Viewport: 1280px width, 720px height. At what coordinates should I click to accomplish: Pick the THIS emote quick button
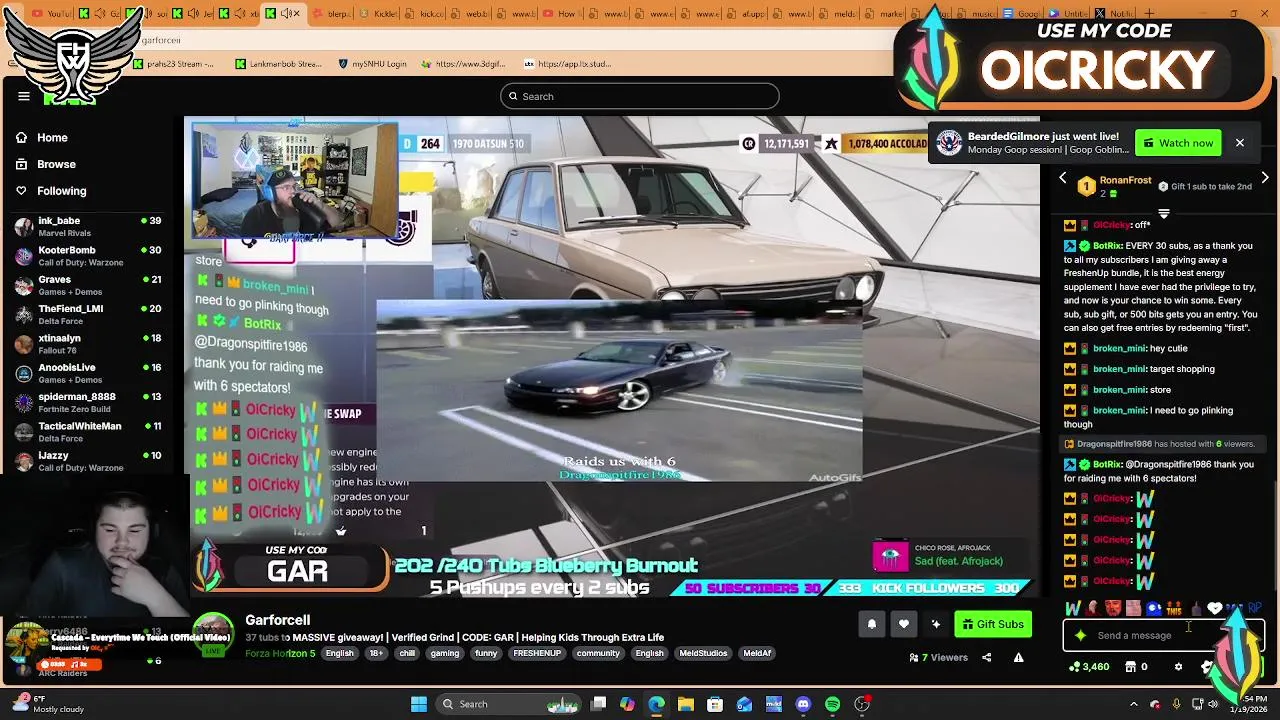pyautogui.click(x=1174, y=608)
